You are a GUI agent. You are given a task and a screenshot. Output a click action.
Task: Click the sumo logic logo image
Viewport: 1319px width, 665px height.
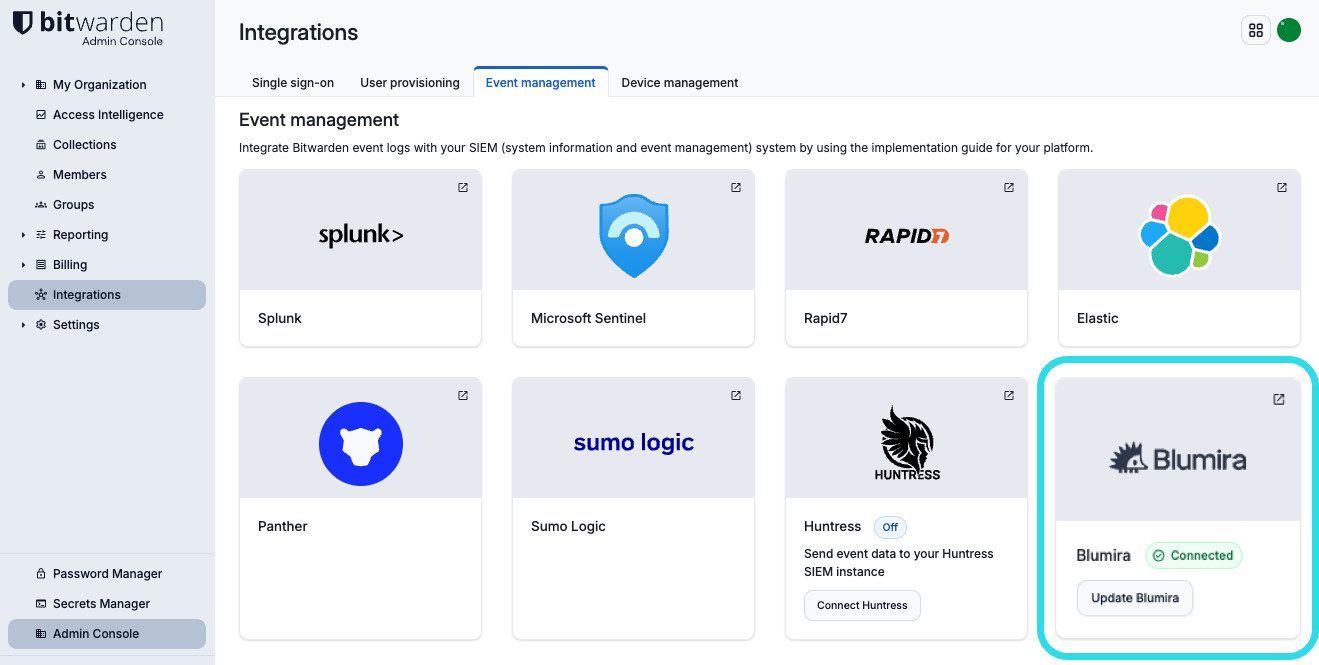(634, 443)
